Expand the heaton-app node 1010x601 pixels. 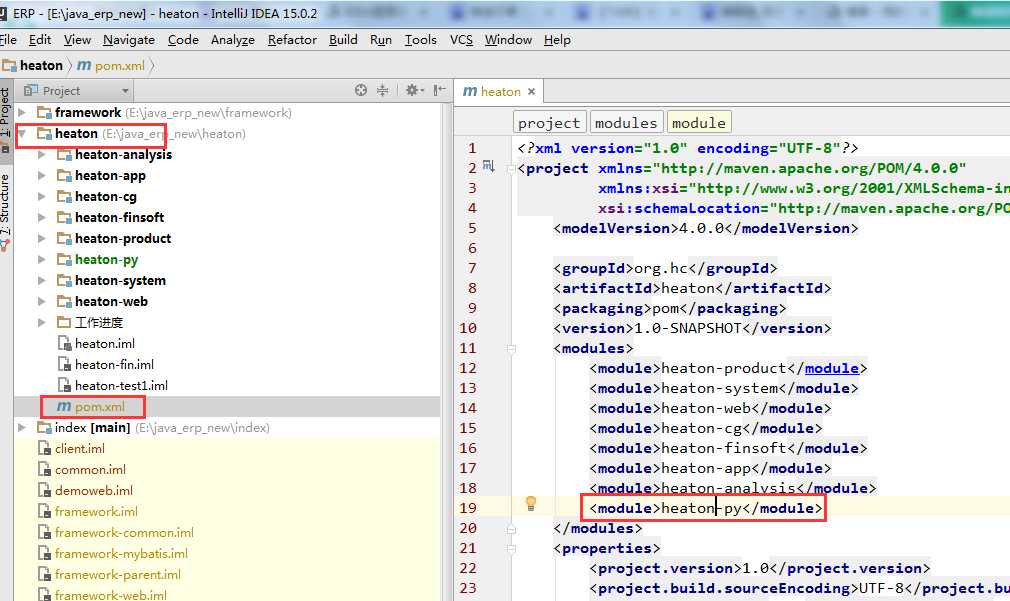42,175
